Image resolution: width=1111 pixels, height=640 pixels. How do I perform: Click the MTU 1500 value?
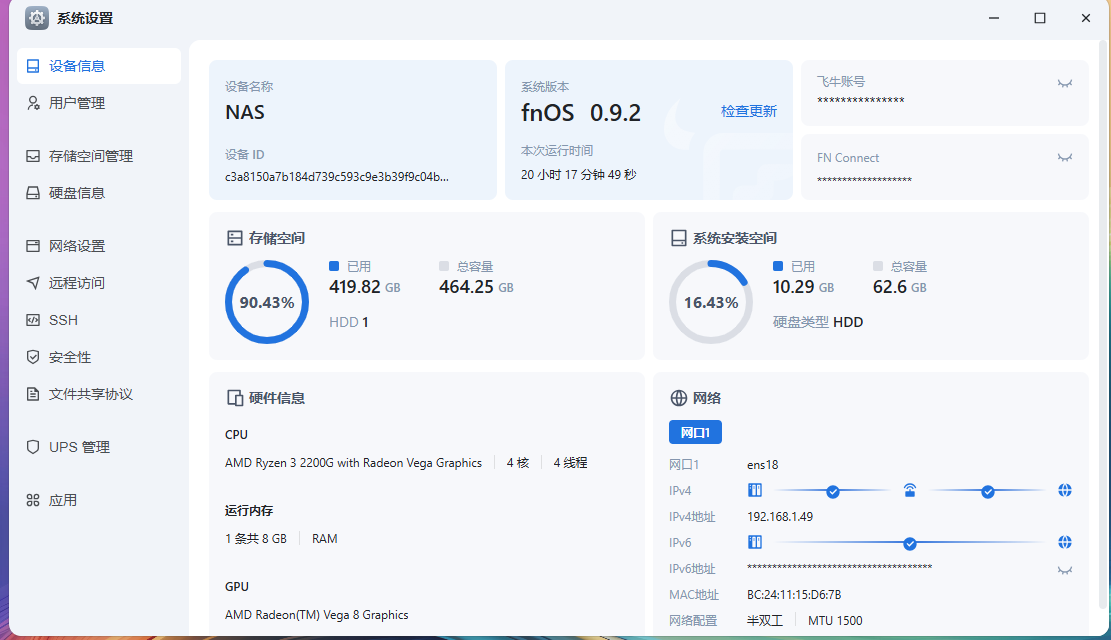point(835,621)
